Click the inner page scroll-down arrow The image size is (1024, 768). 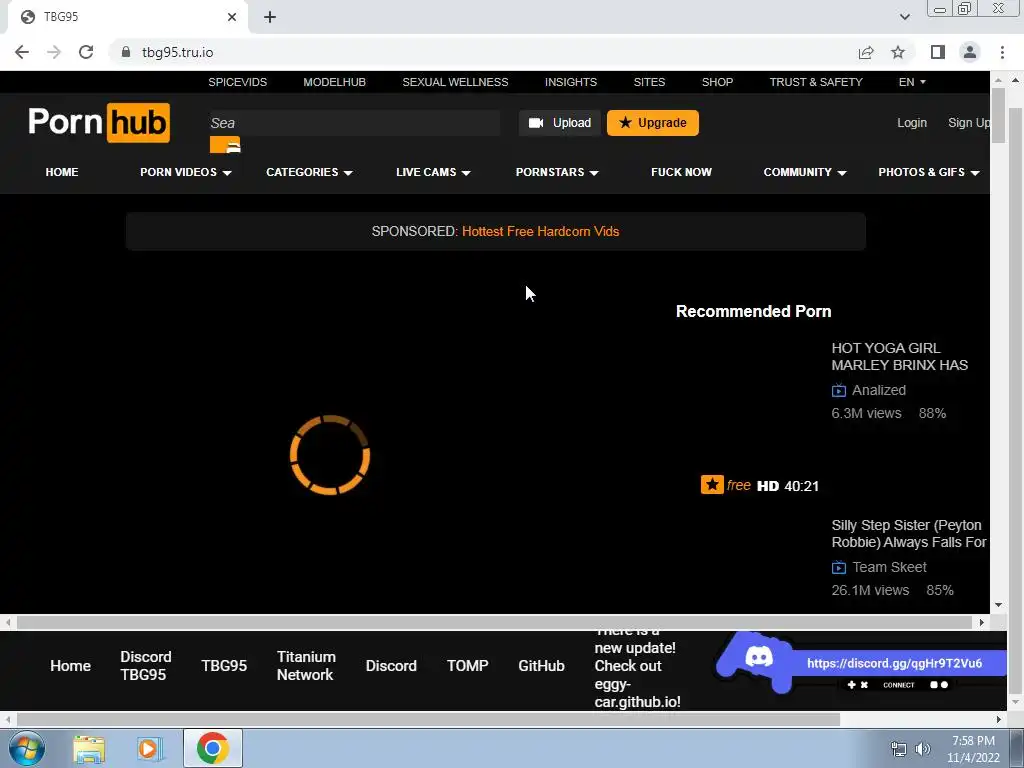[998, 605]
